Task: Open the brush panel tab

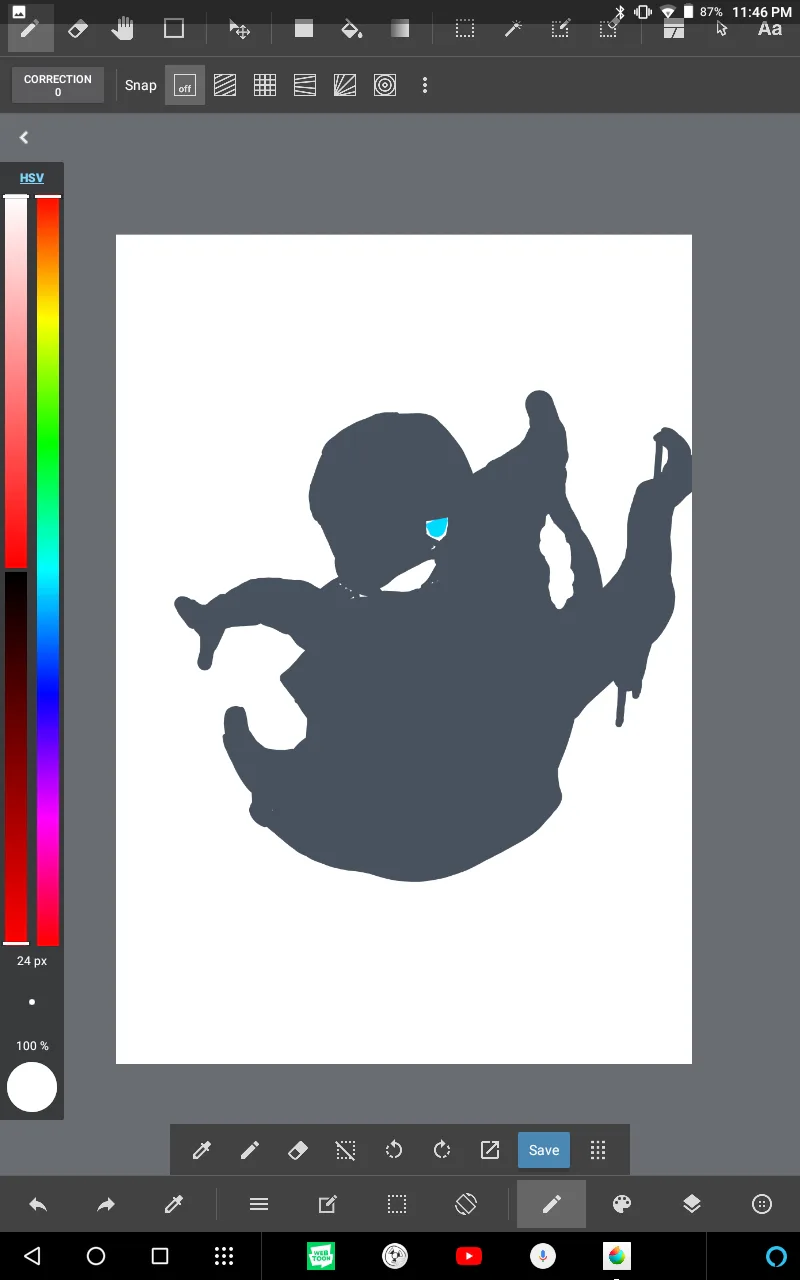Action: point(551,1205)
